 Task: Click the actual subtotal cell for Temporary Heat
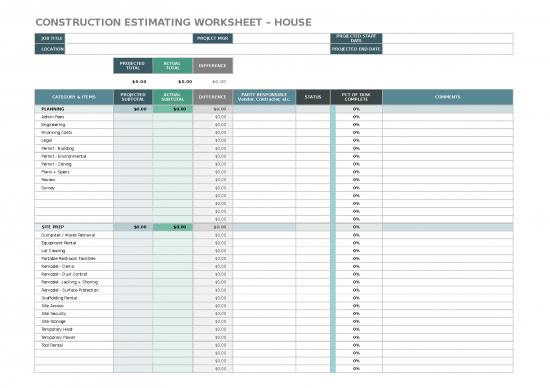pyautogui.click(x=172, y=329)
